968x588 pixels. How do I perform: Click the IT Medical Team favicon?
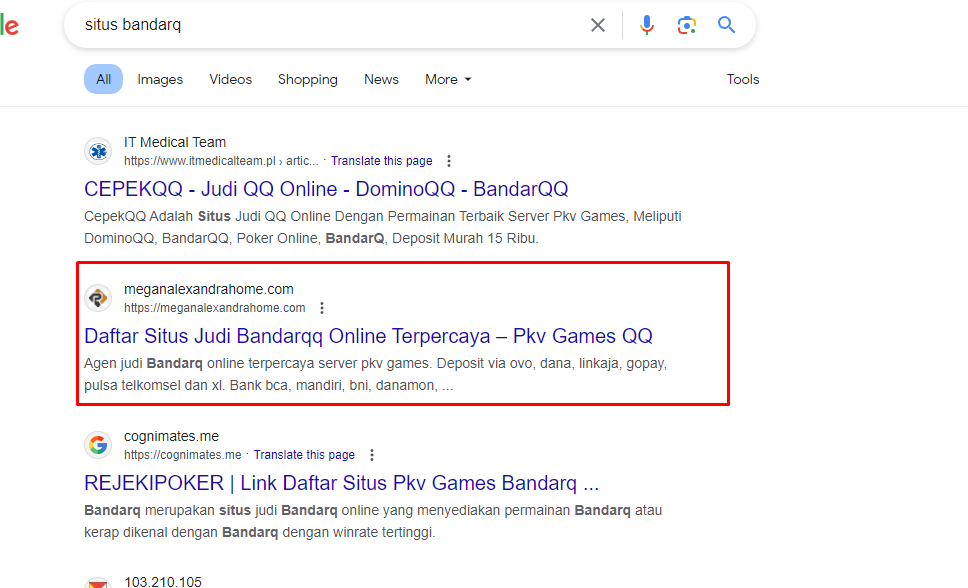click(x=98, y=151)
